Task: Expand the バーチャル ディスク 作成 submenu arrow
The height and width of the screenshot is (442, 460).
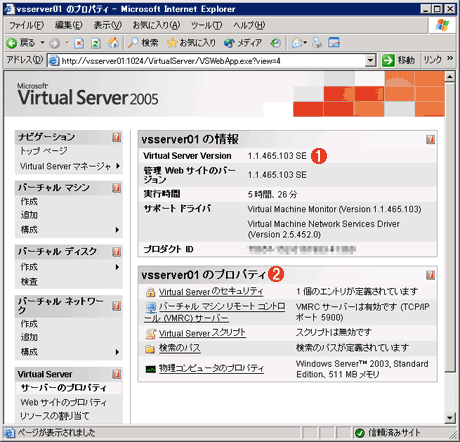Action: pos(117,267)
